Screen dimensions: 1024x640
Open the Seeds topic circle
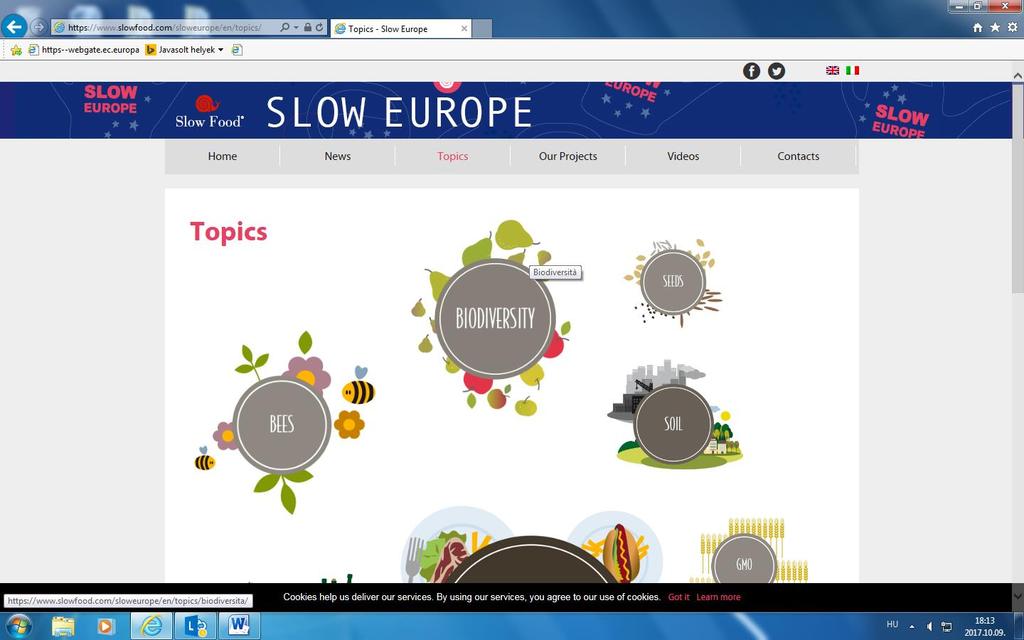tap(673, 281)
